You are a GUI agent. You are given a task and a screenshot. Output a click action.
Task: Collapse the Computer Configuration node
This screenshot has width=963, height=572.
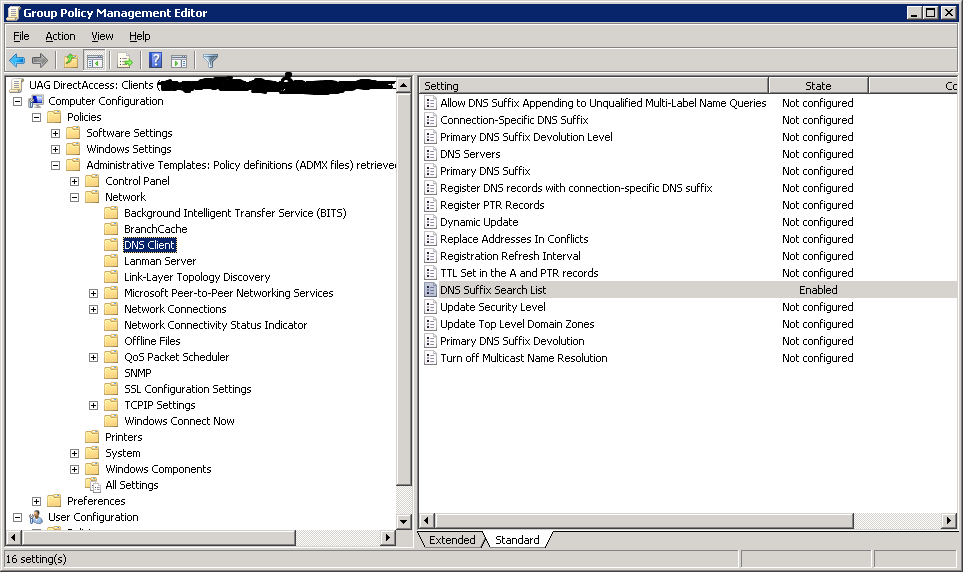pos(17,101)
